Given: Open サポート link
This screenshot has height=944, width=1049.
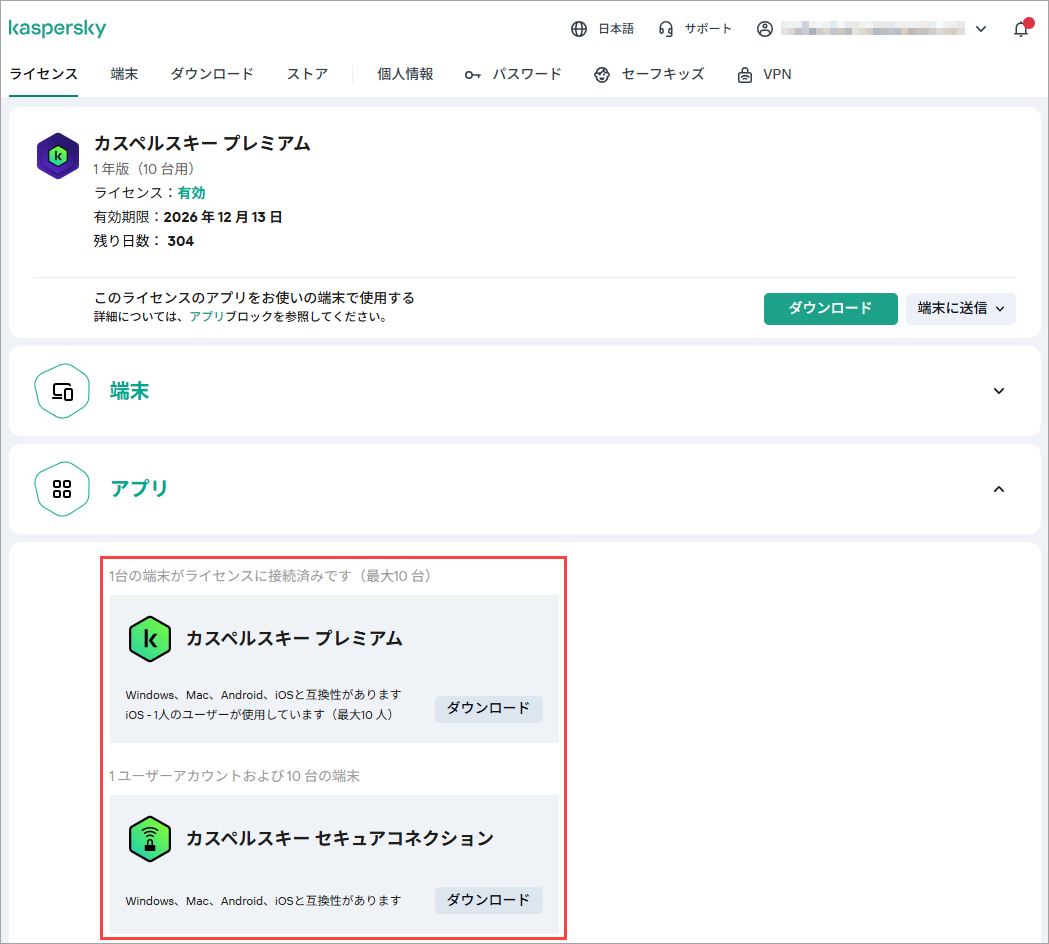Looking at the screenshot, I should coord(708,29).
